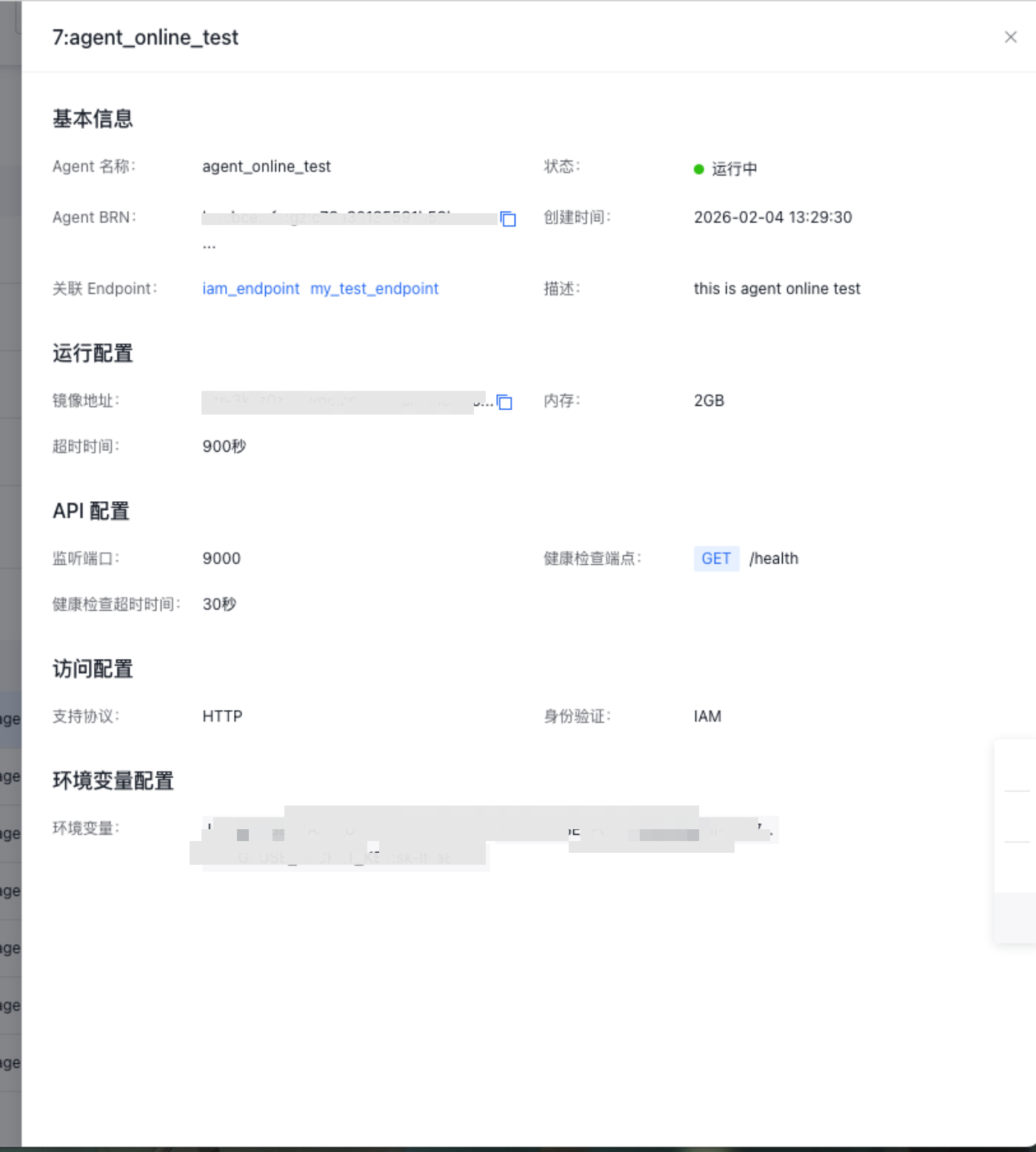Click the description text 'this is agent online test'

(776, 289)
